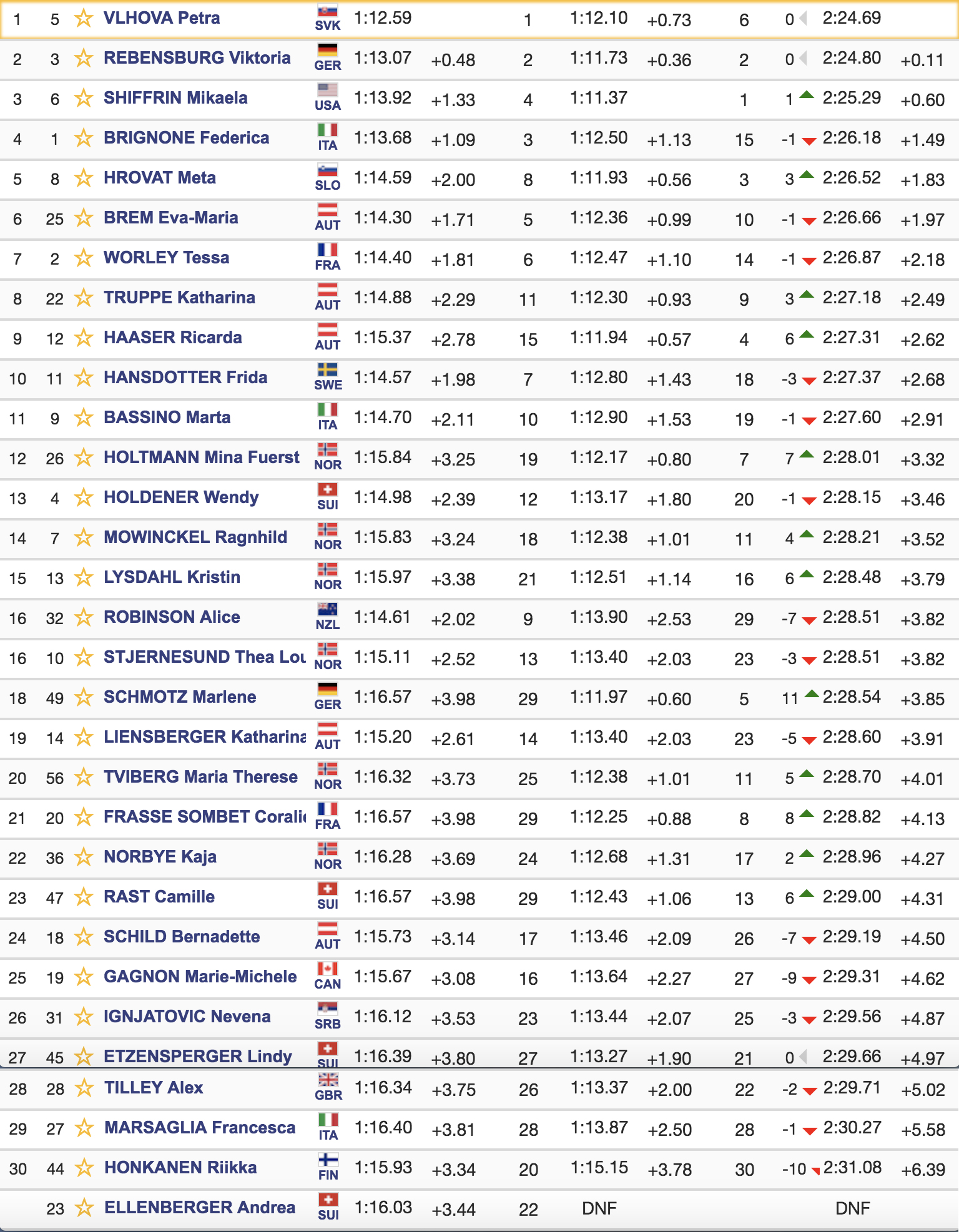This screenshot has height=1232, width=959.
Task: Click the AUT flag for BREM Eva-Maria
Action: (328, 210)
